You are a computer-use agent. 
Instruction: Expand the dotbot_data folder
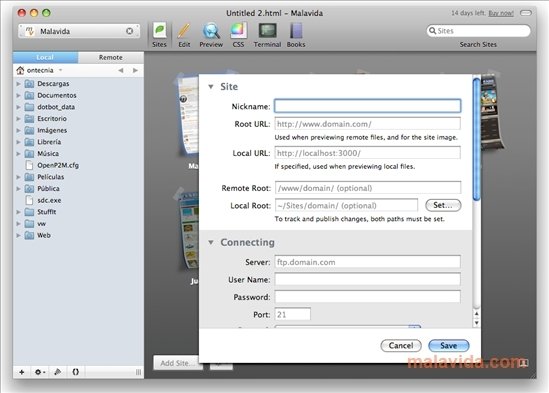(x=18, y=107)
